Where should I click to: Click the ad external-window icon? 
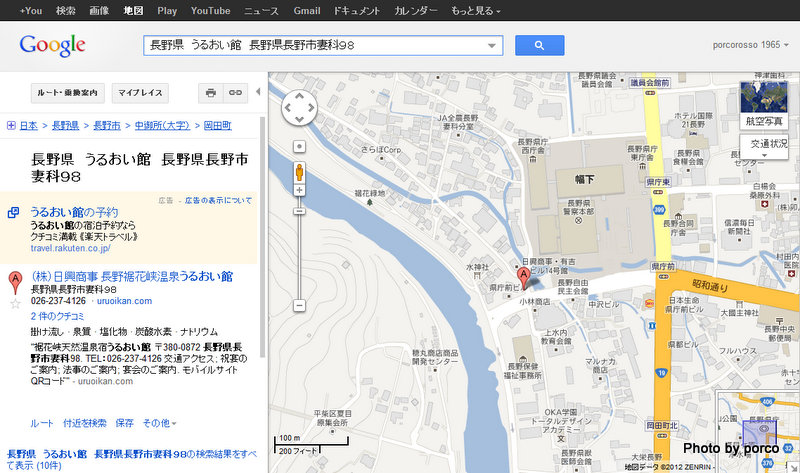pyautogui.click(x=13, y=212)
